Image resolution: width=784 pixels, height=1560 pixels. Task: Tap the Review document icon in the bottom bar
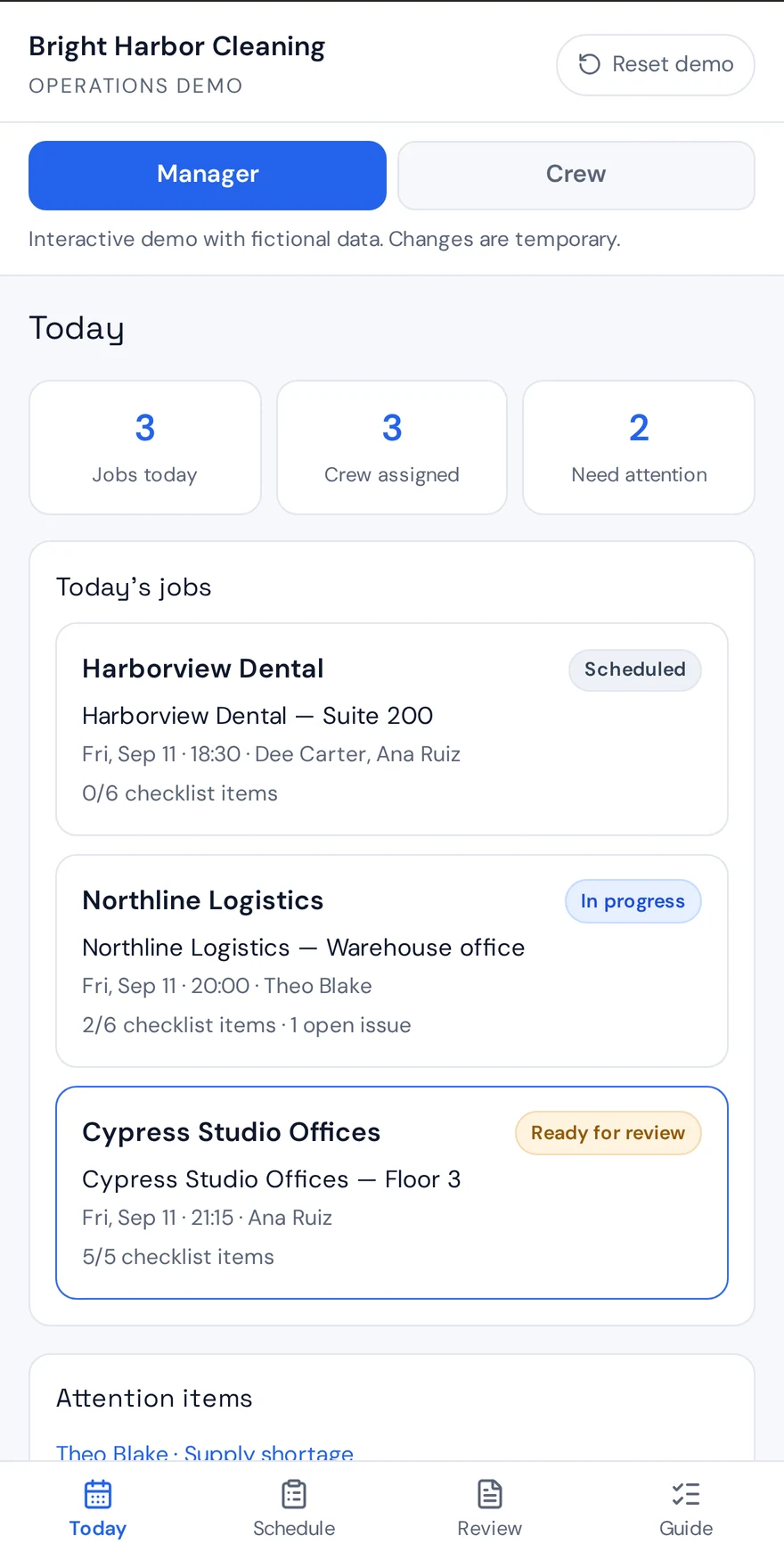(x=490, y=1494)
